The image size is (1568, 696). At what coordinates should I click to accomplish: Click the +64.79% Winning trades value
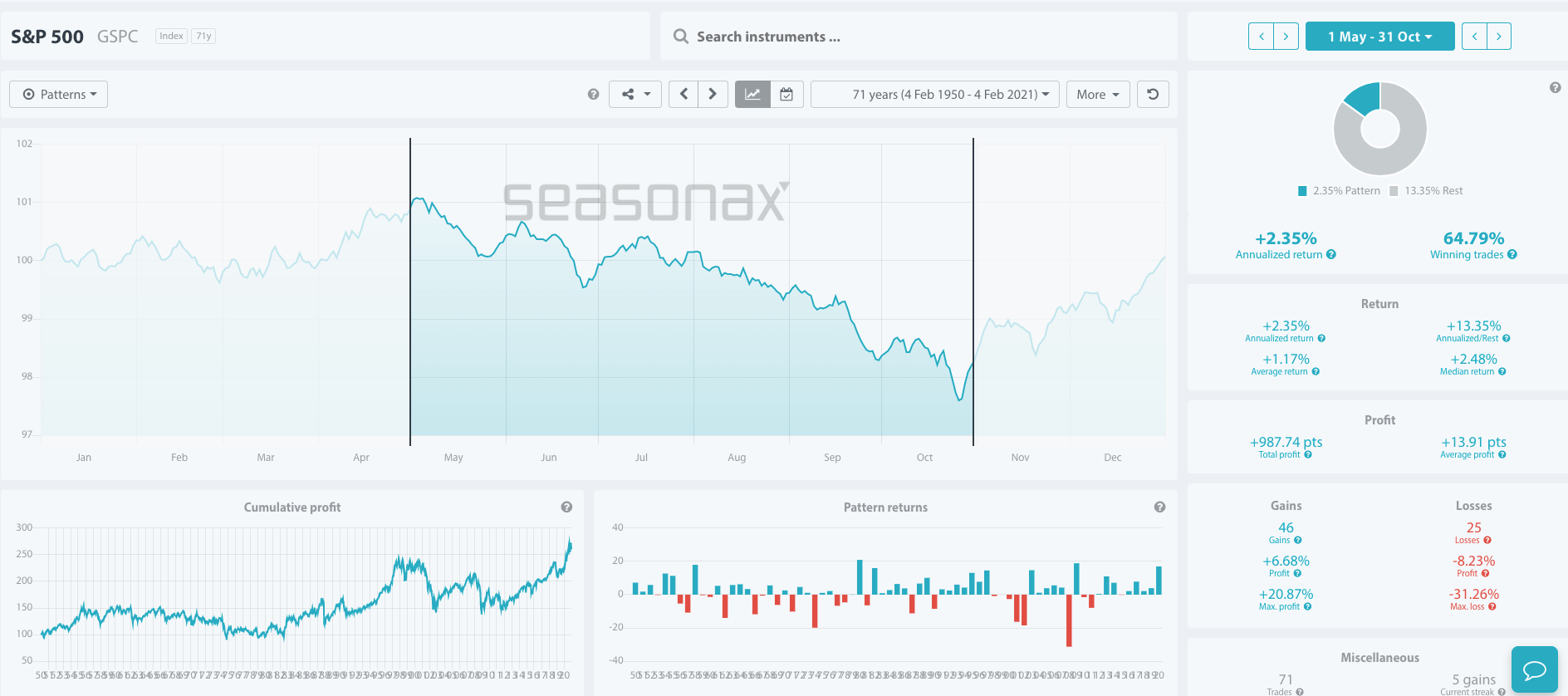[x=1473, y=238]
